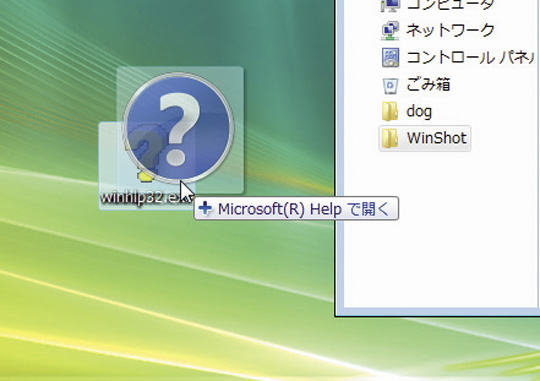This screenshot has width=540, height=381.
Task: Select the ネットワーク network icon
Action: click(x=390, y=30)
